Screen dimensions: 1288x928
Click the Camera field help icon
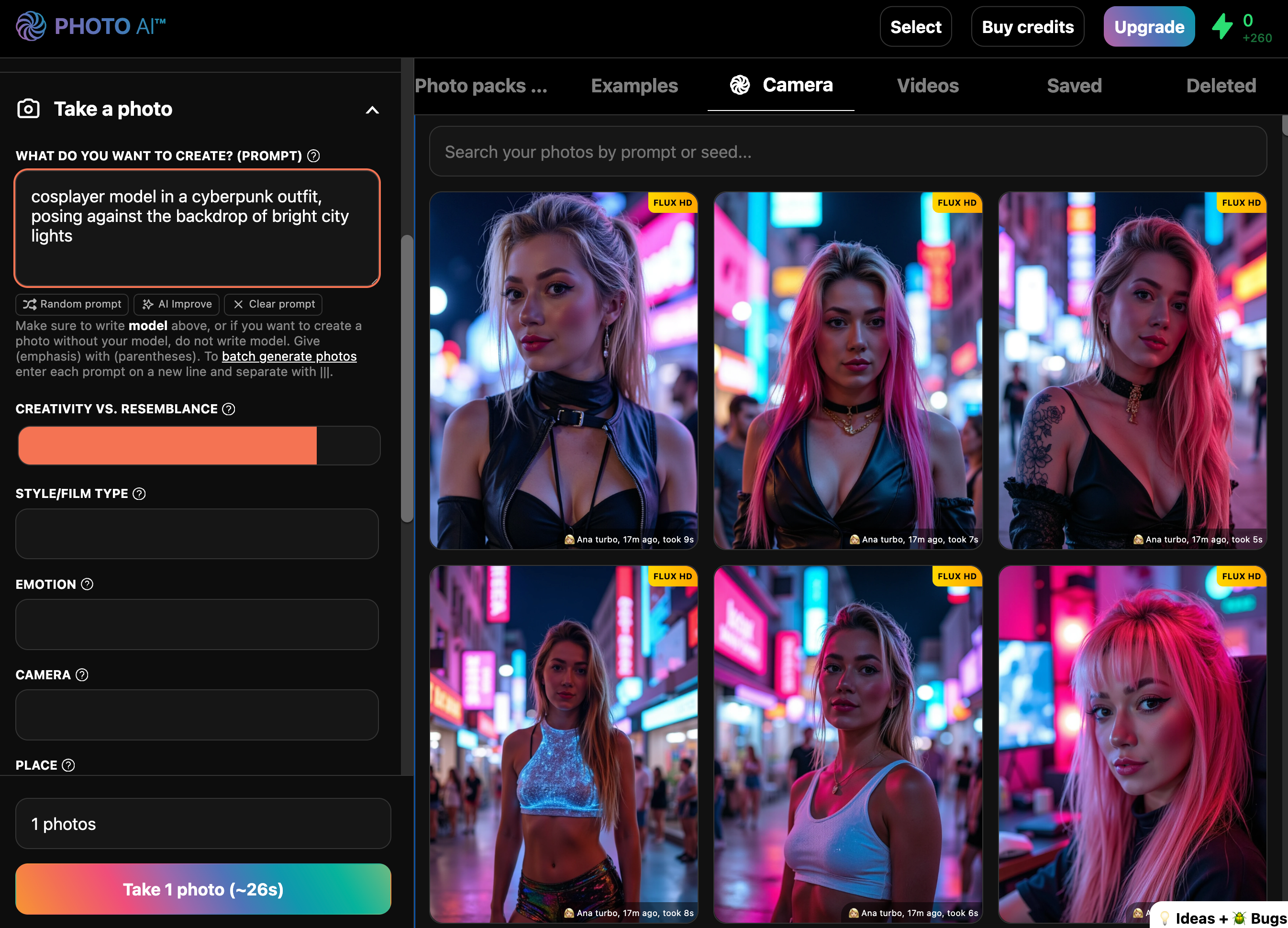pos(82,674)
